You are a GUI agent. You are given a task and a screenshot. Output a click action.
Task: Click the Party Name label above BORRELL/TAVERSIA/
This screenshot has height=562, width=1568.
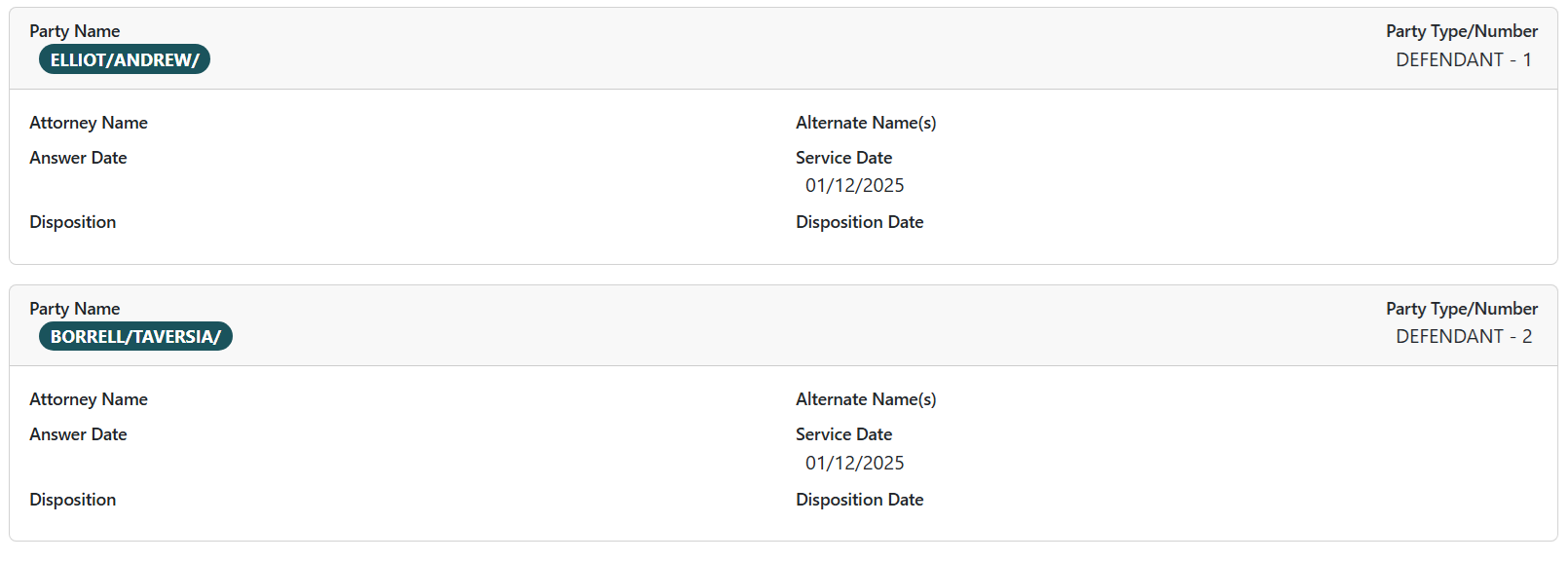coord(74,309)
